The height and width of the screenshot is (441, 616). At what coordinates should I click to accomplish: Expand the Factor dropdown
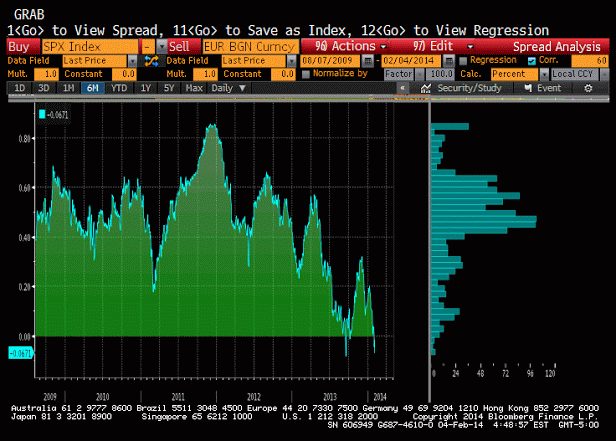pos(420,74)
